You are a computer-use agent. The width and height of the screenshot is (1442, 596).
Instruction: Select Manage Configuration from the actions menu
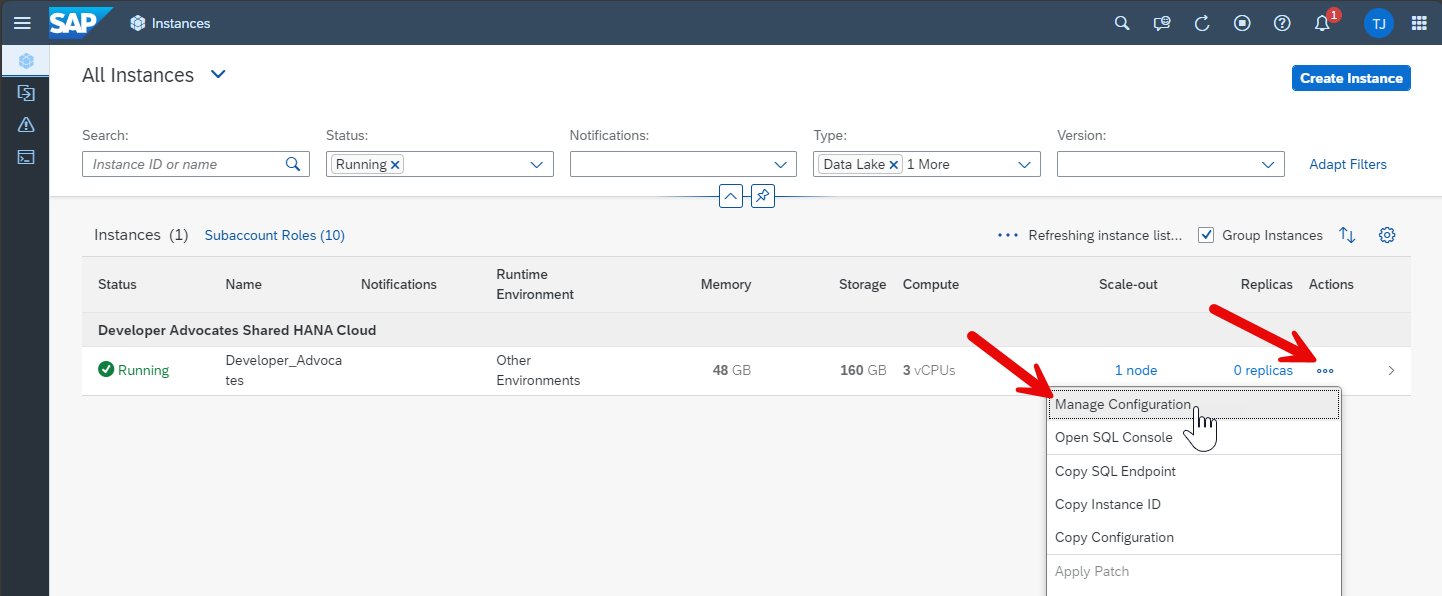[x=1122, y=404]
